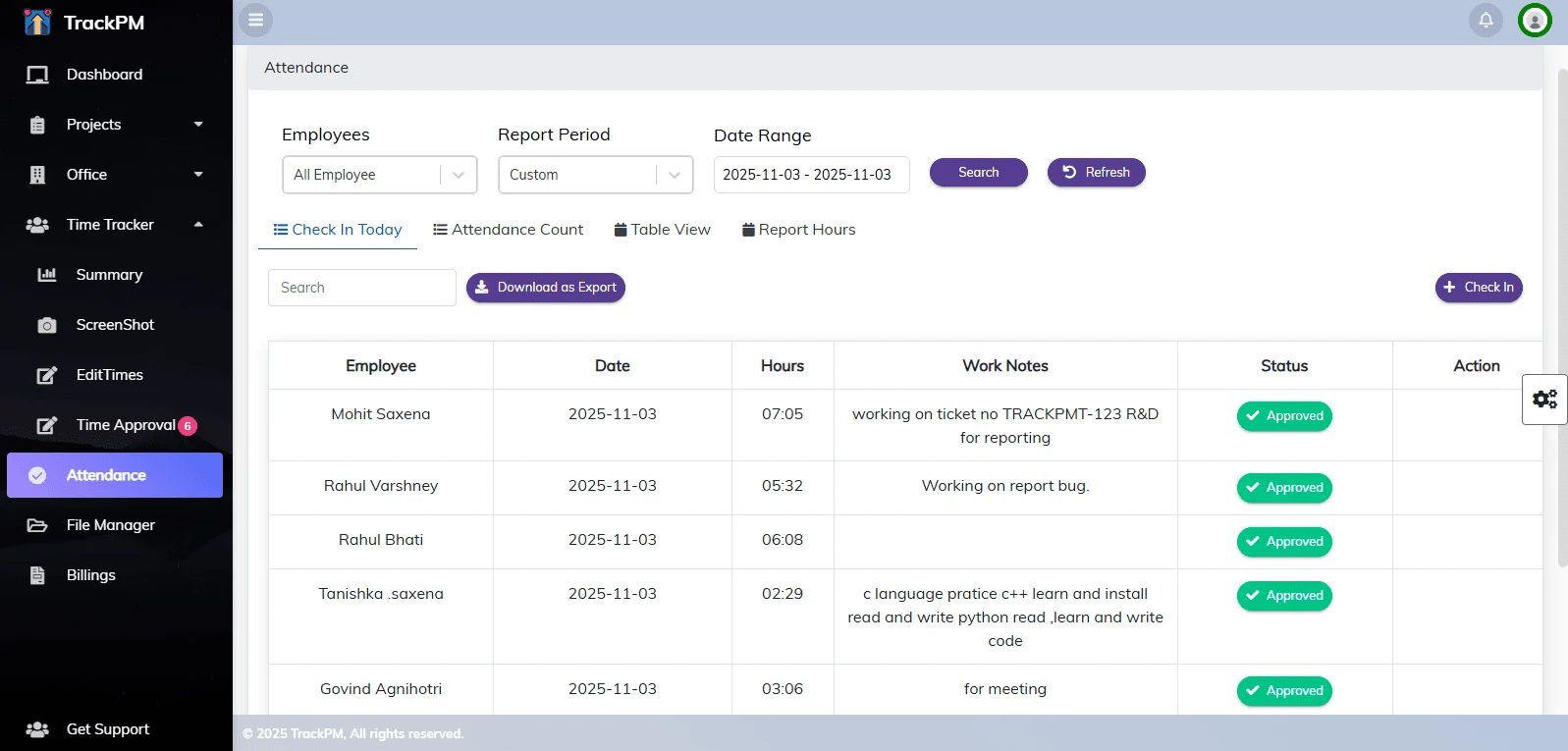The image size is (1568, 751).
Task: Toggle the hamburger sidebar menu
Action: point(255,20)
